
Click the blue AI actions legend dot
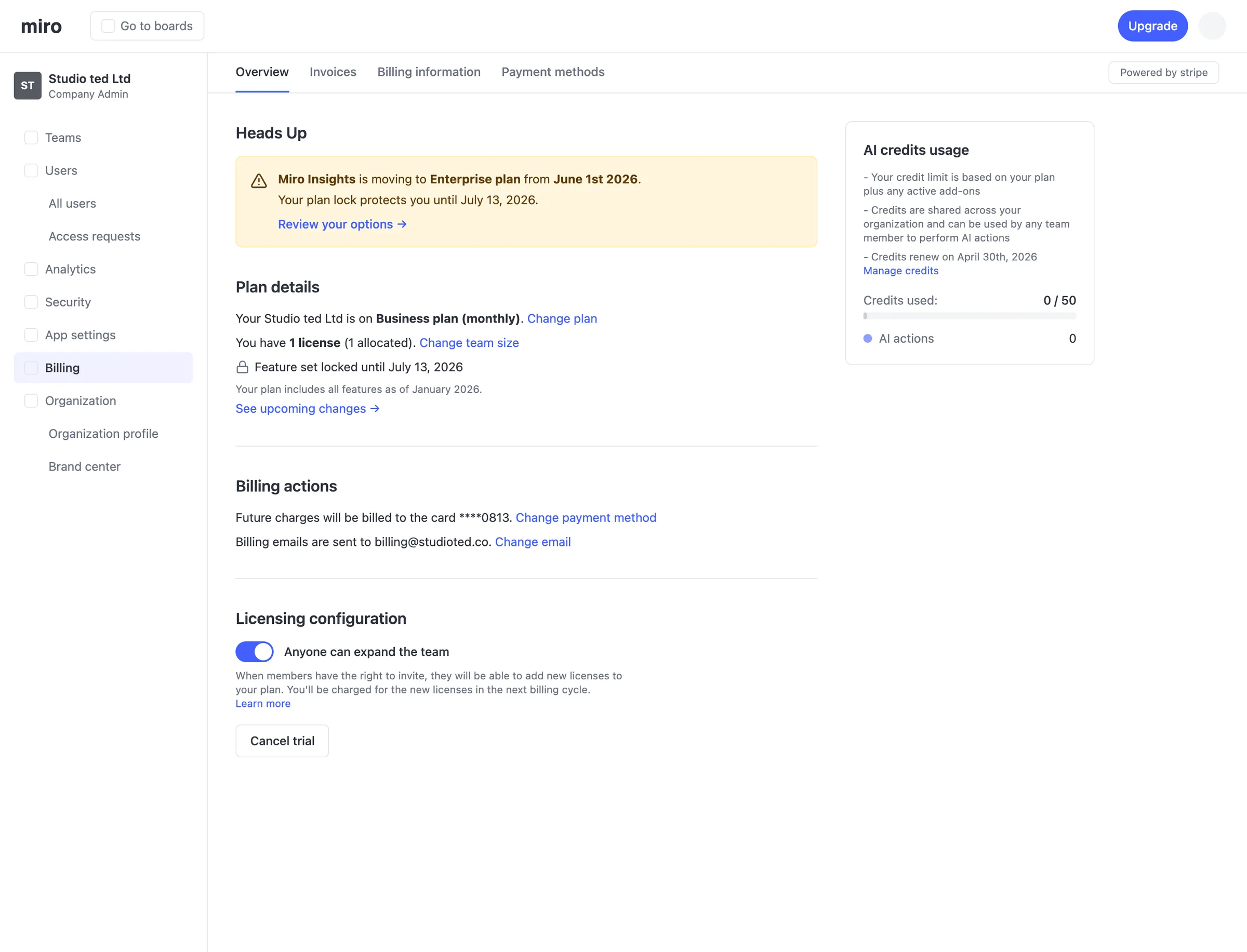[x=867, y=339]
